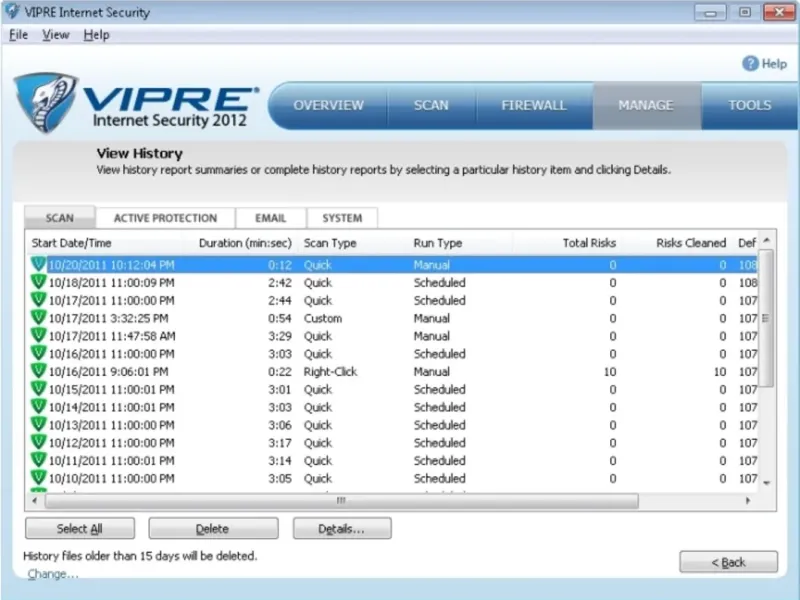Go to the Firewall section
Image resolution: width=800 pixels, height=600 pixels.
tap(534, 105)
